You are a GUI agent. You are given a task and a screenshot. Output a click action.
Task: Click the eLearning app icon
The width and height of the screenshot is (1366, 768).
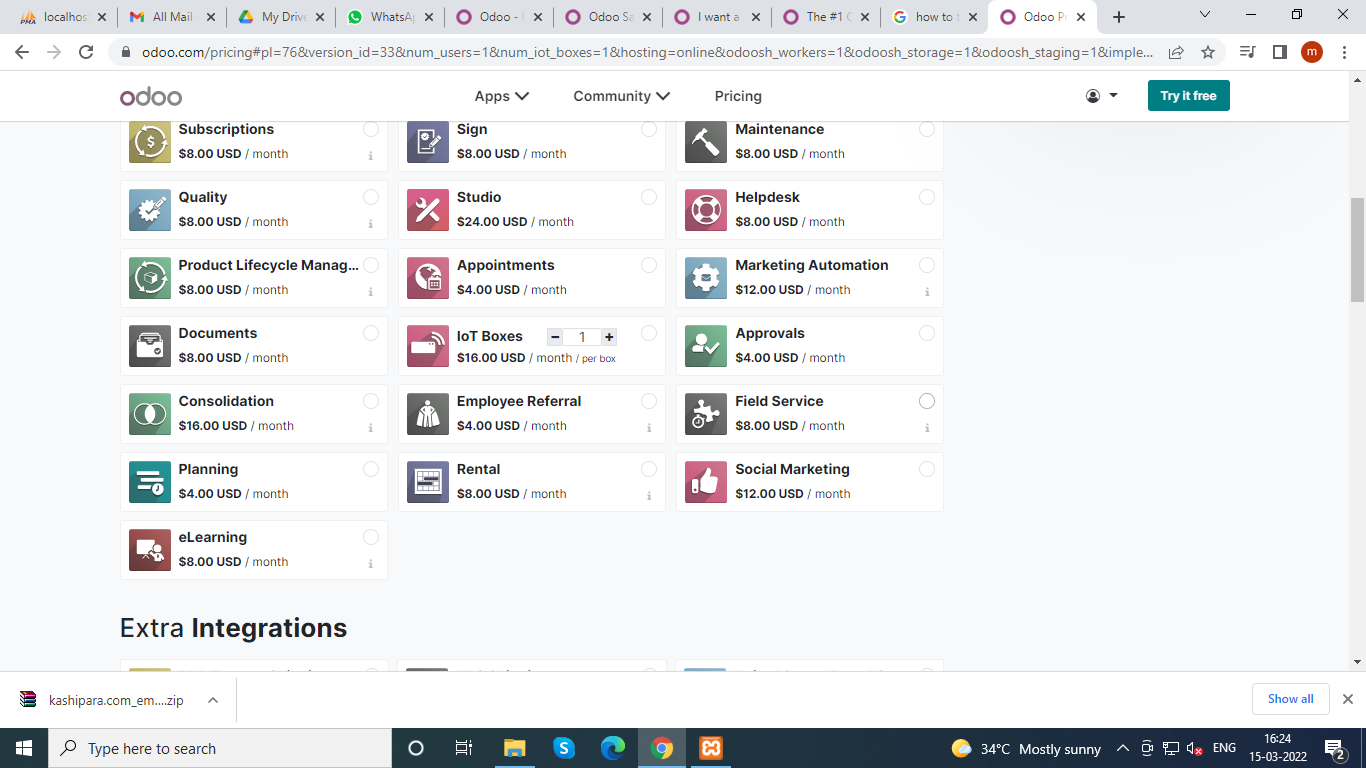coord(150,550)
